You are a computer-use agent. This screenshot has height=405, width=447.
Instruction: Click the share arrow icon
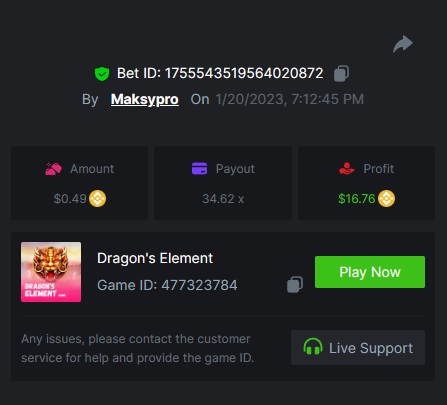pyautogui.click(x=403, y=44)
